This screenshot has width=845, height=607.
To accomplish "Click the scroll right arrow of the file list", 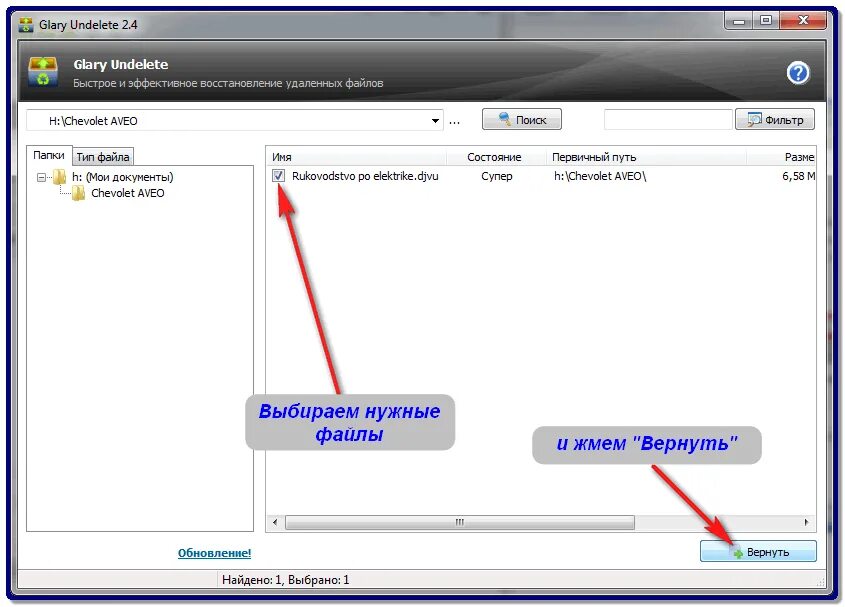I will coord(806,522).
